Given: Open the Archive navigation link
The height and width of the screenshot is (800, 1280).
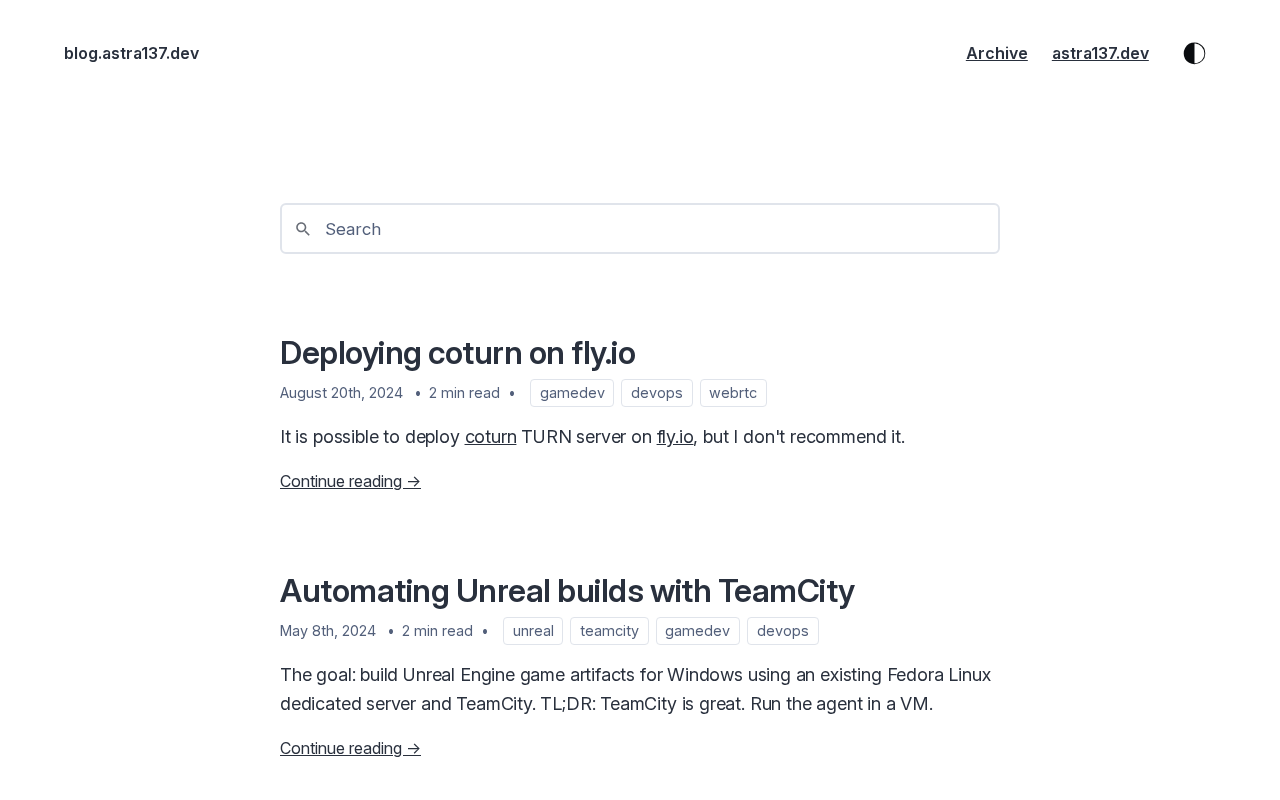Looking at the screenshot, I should 996,53.
